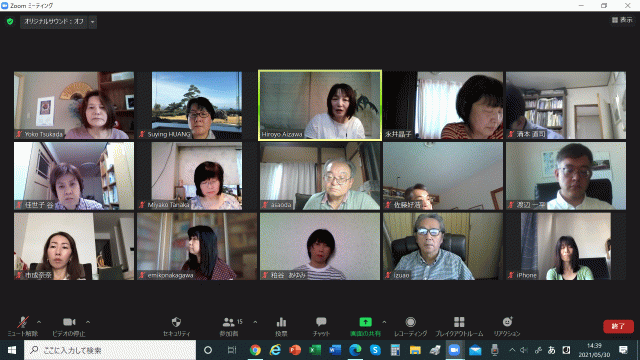Expand video options arrow beside camera

click(x=88, y=322)
